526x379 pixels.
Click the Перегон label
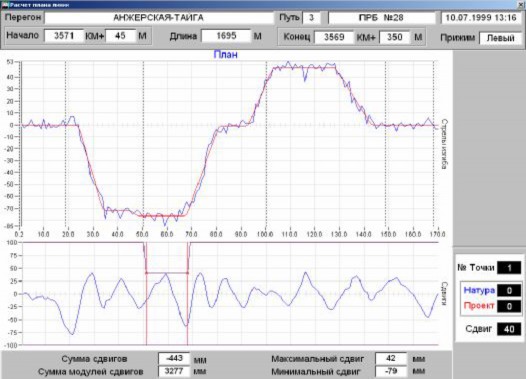(x=23, y=17)
